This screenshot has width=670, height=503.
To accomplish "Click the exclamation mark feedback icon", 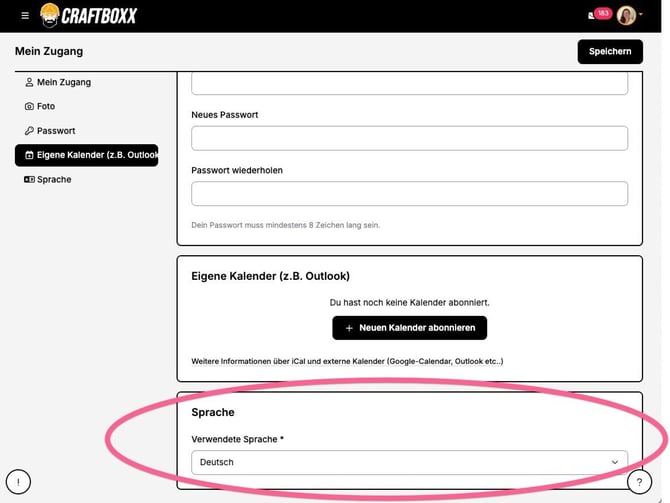I will (18, 482).
